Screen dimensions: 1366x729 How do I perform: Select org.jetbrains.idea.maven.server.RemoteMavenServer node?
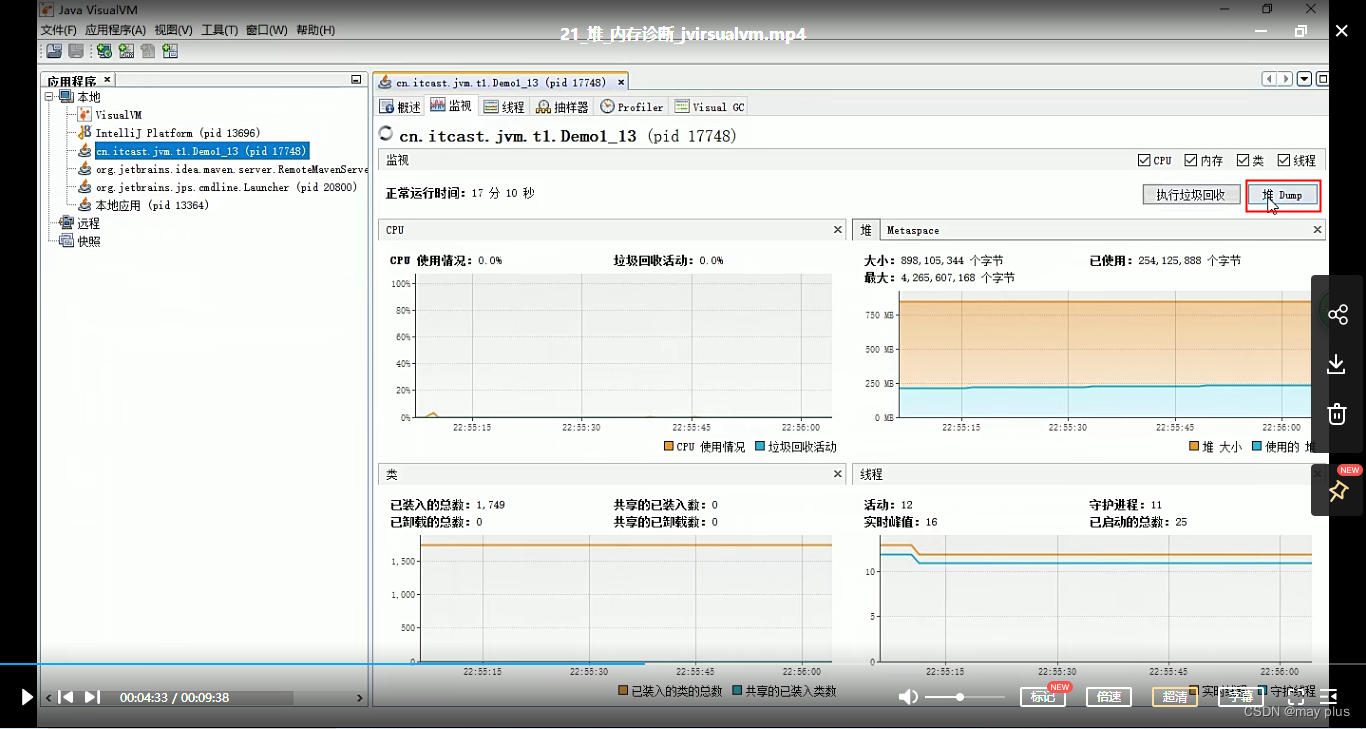pos(232,169)
